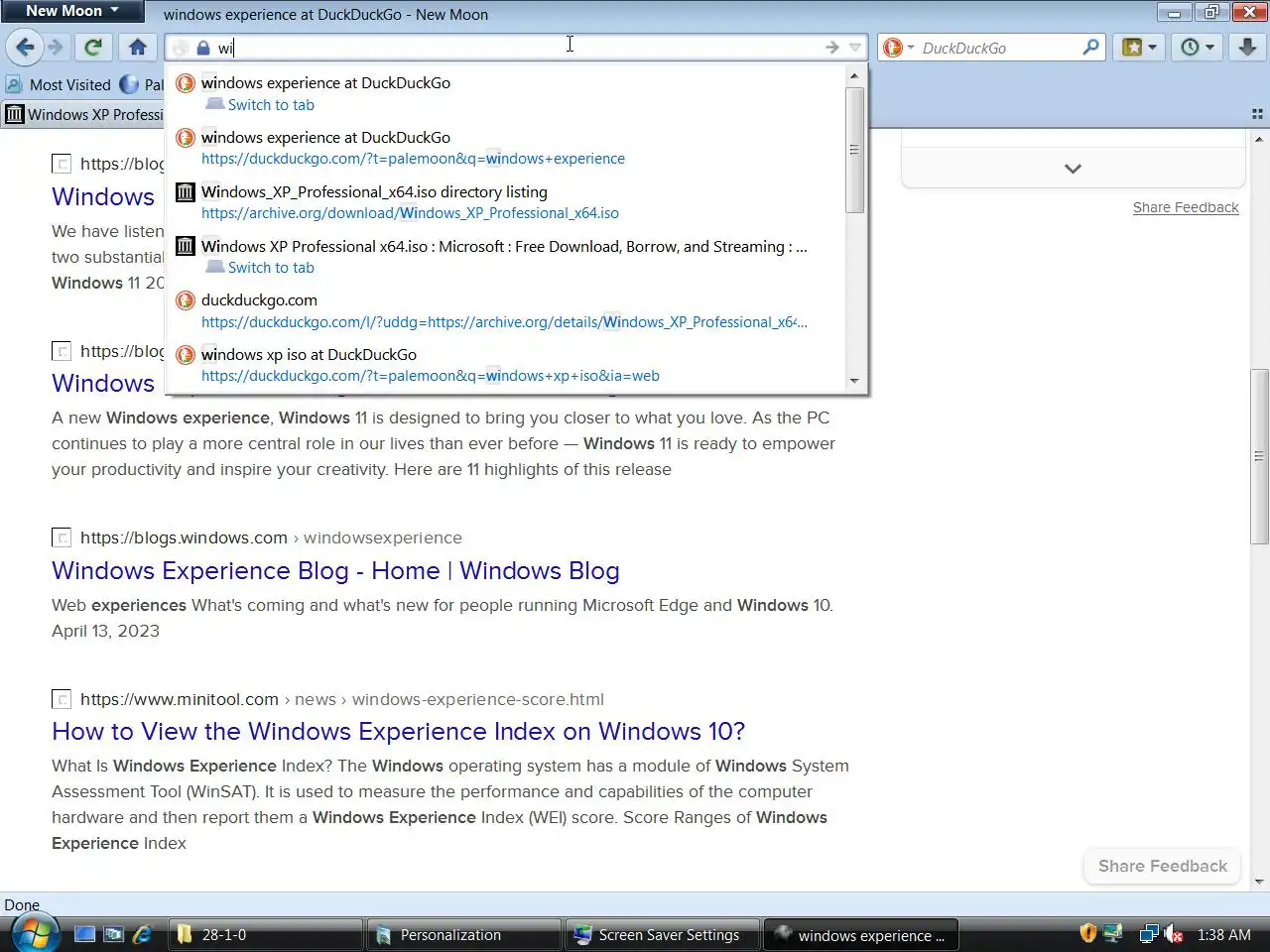This screenshot has width=1270, height=952.
Task: Click the network connection tray icon
Action: (1149, 934)
